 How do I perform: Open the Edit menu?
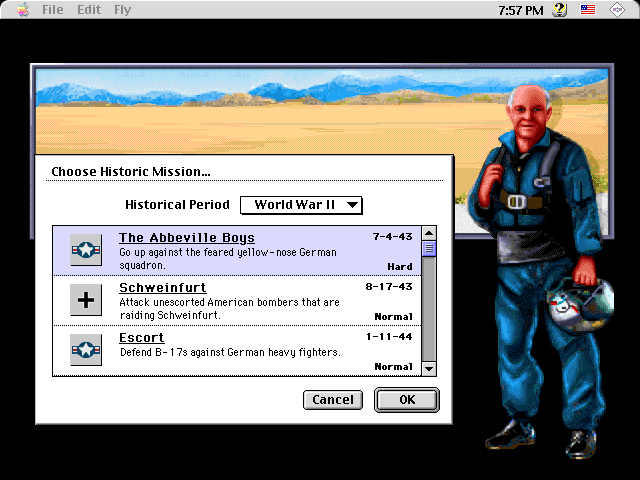tap(89, 9)
